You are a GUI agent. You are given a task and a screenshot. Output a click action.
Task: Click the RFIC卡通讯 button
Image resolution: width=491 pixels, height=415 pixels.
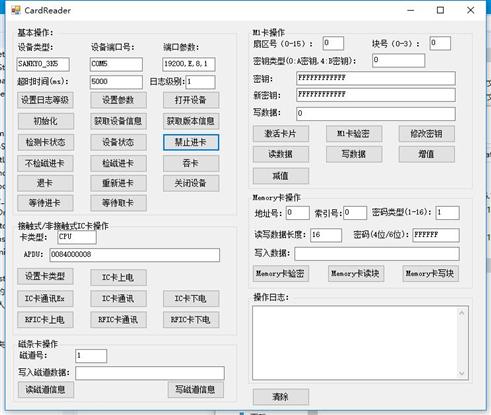click(118, 320)
